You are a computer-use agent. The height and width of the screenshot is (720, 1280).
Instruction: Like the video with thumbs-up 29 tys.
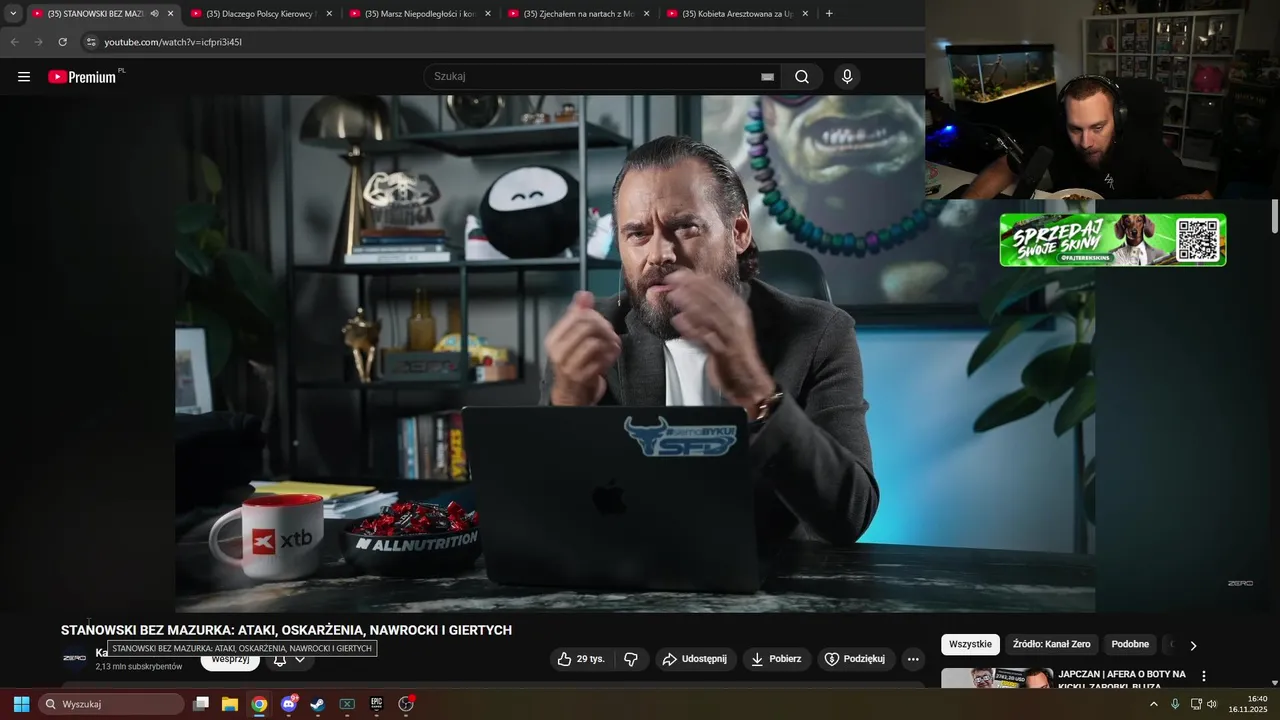(581, 659)
